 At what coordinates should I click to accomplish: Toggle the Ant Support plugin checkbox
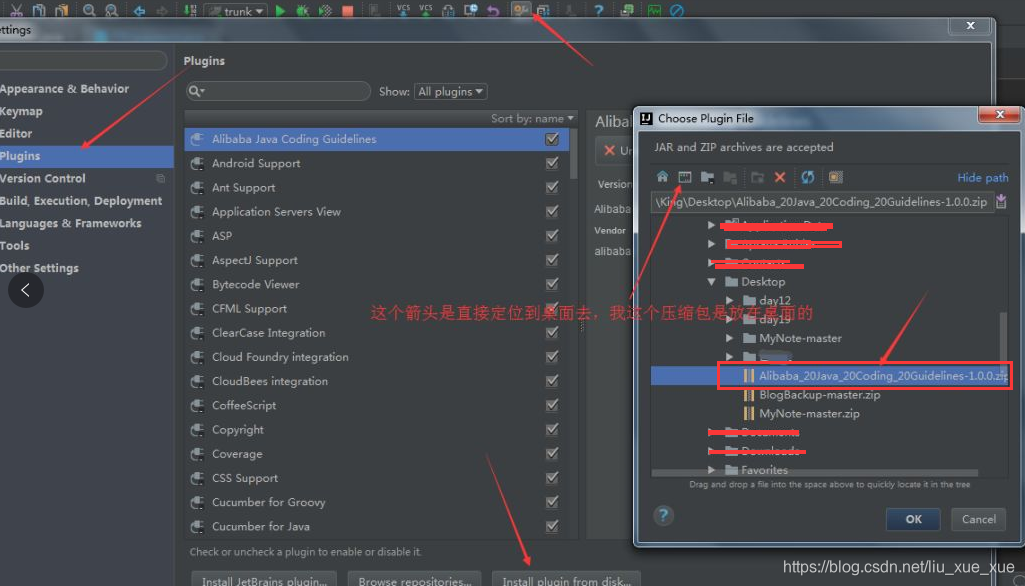552,187
